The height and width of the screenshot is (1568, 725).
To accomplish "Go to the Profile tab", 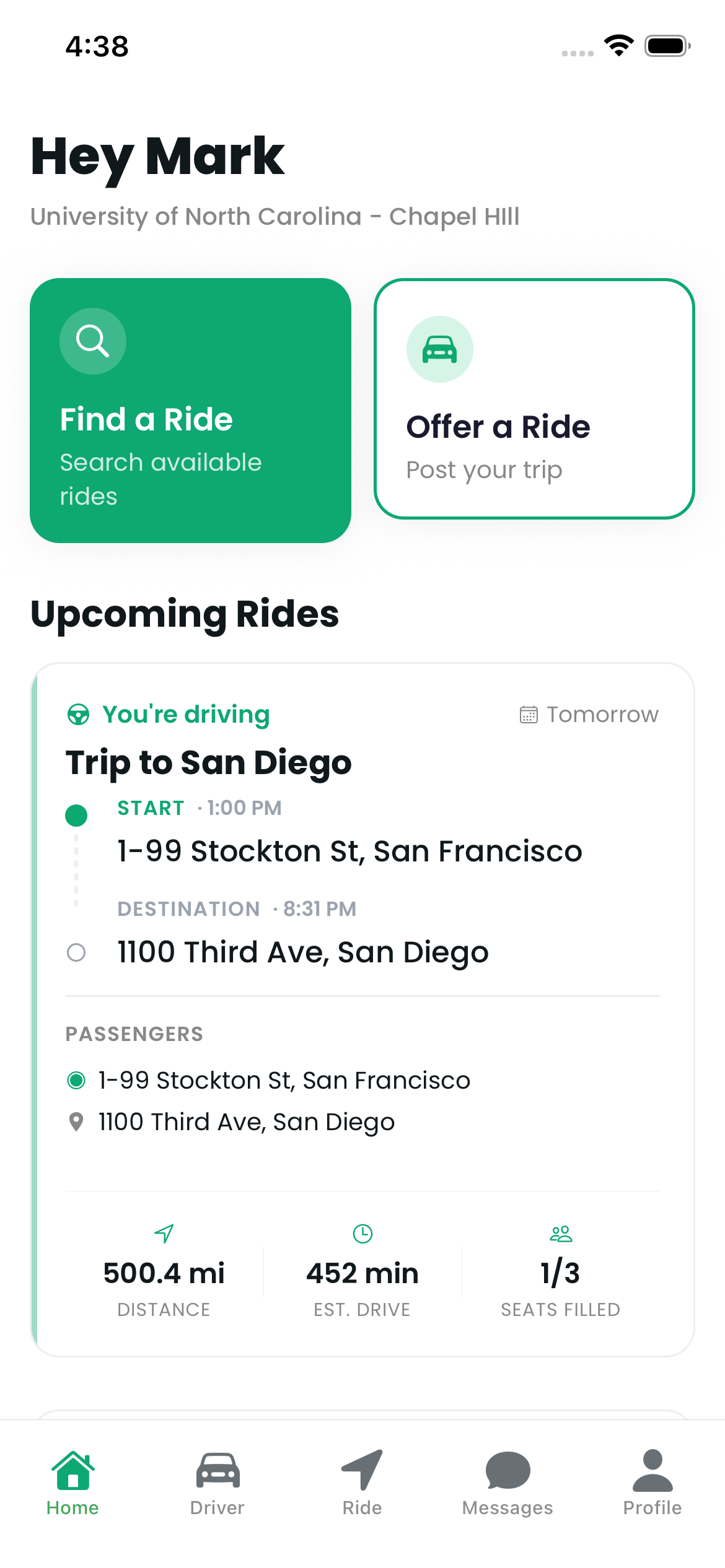I will [652, 1483].
